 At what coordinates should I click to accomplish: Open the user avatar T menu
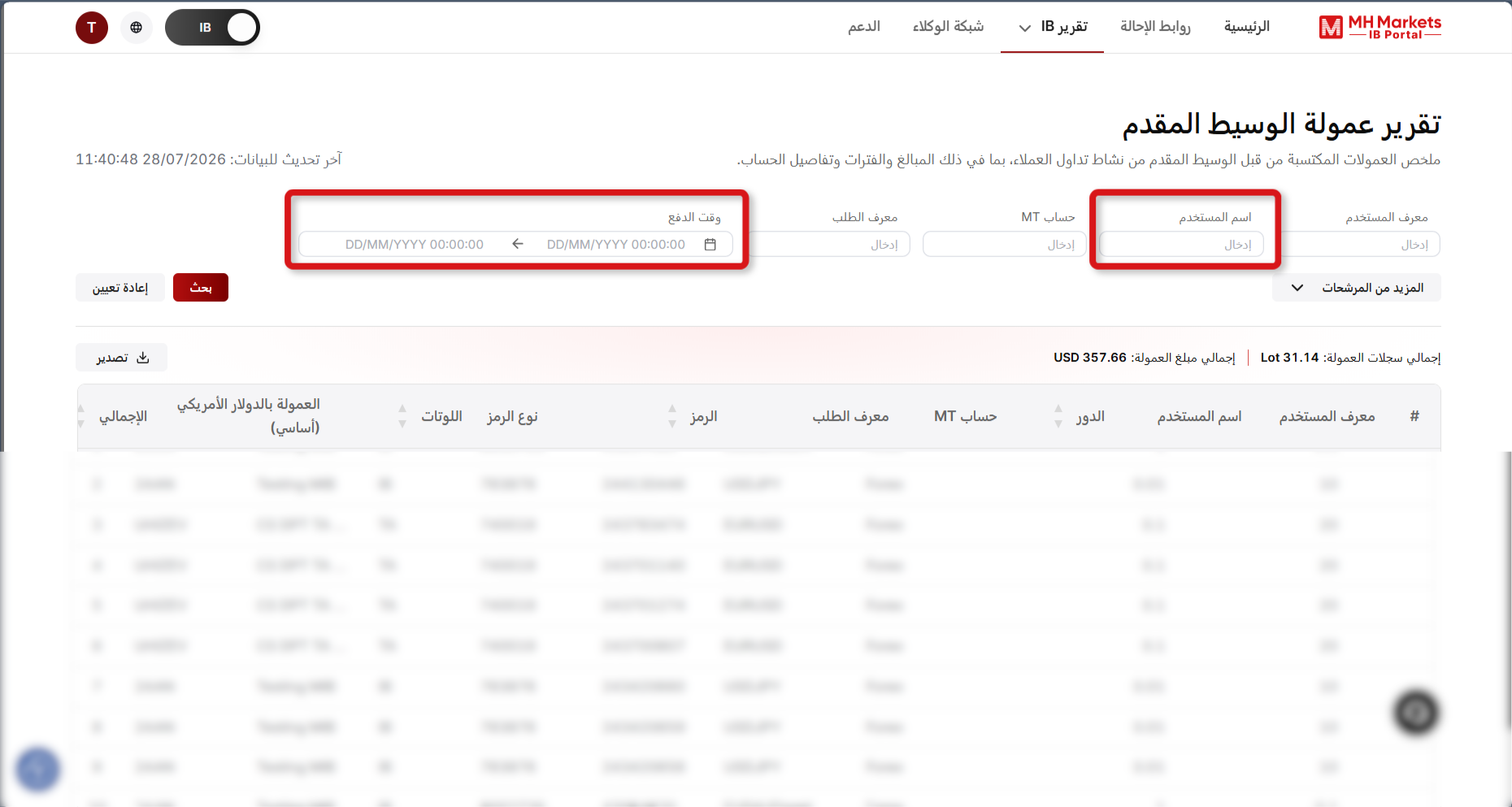pyautogui.click(x=92, y=28)
